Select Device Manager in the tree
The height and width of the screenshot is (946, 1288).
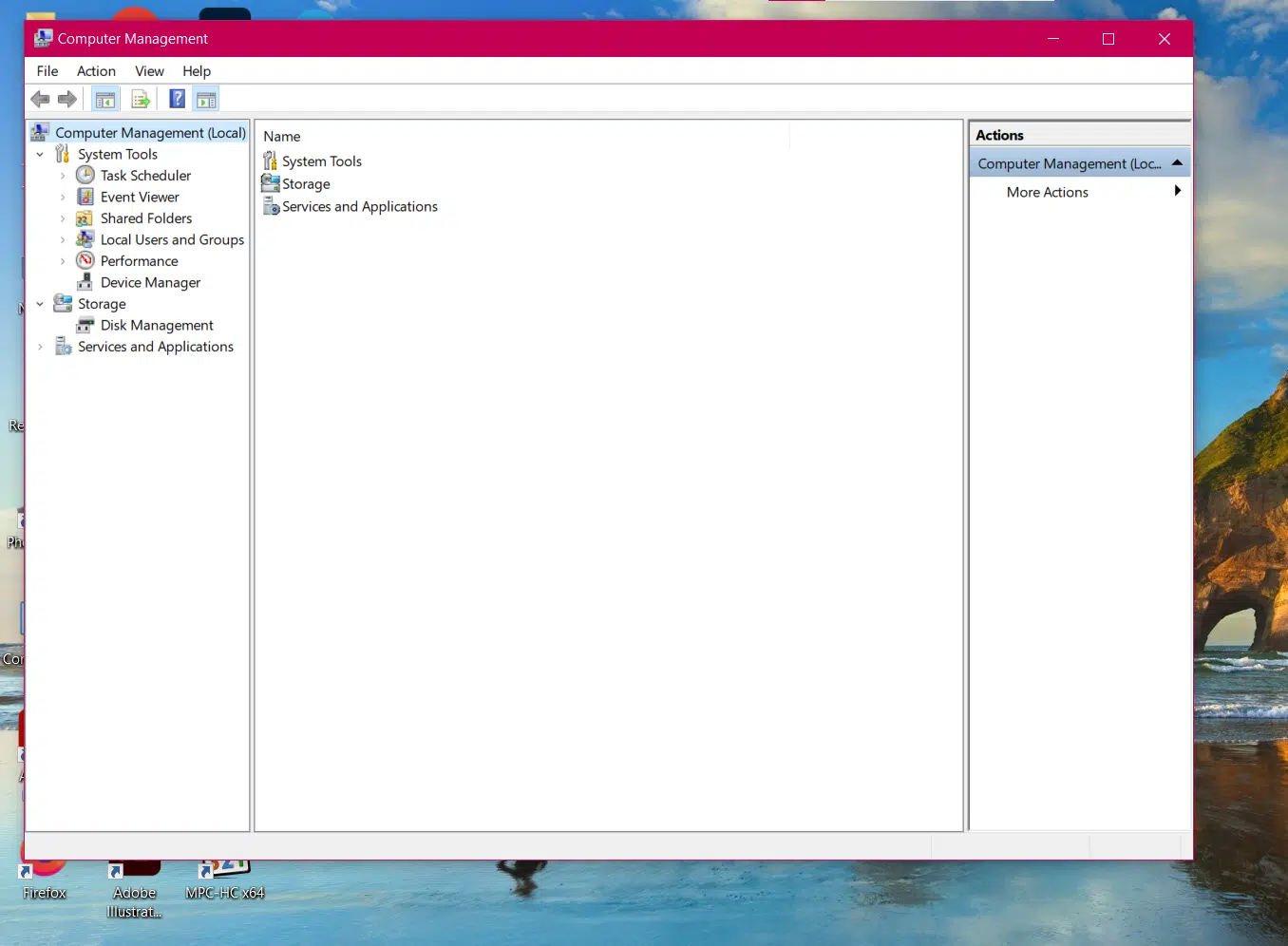[x=150, y=282]
